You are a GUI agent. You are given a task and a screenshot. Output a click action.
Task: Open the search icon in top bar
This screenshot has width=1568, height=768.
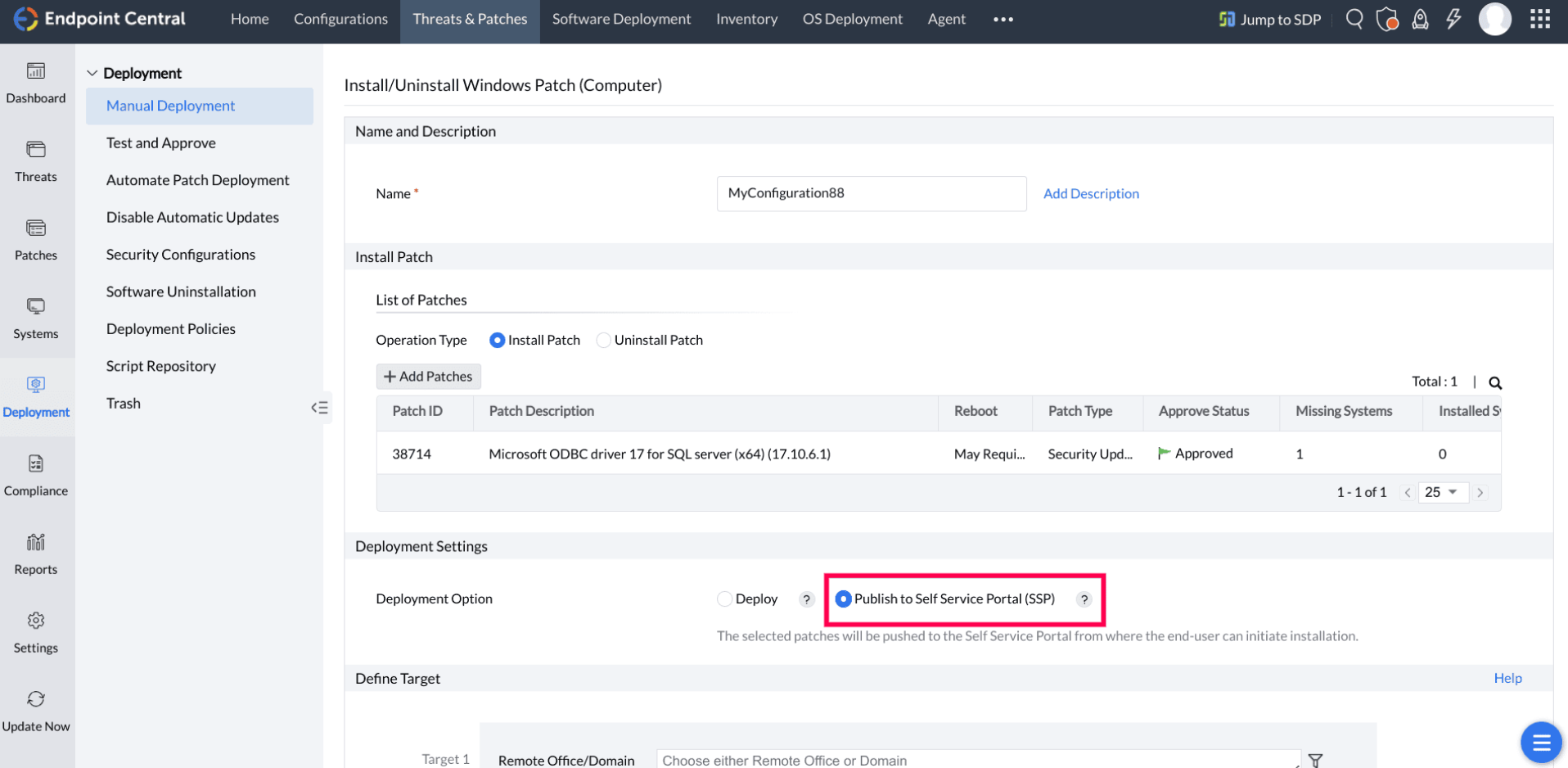tap(1354, 19)
